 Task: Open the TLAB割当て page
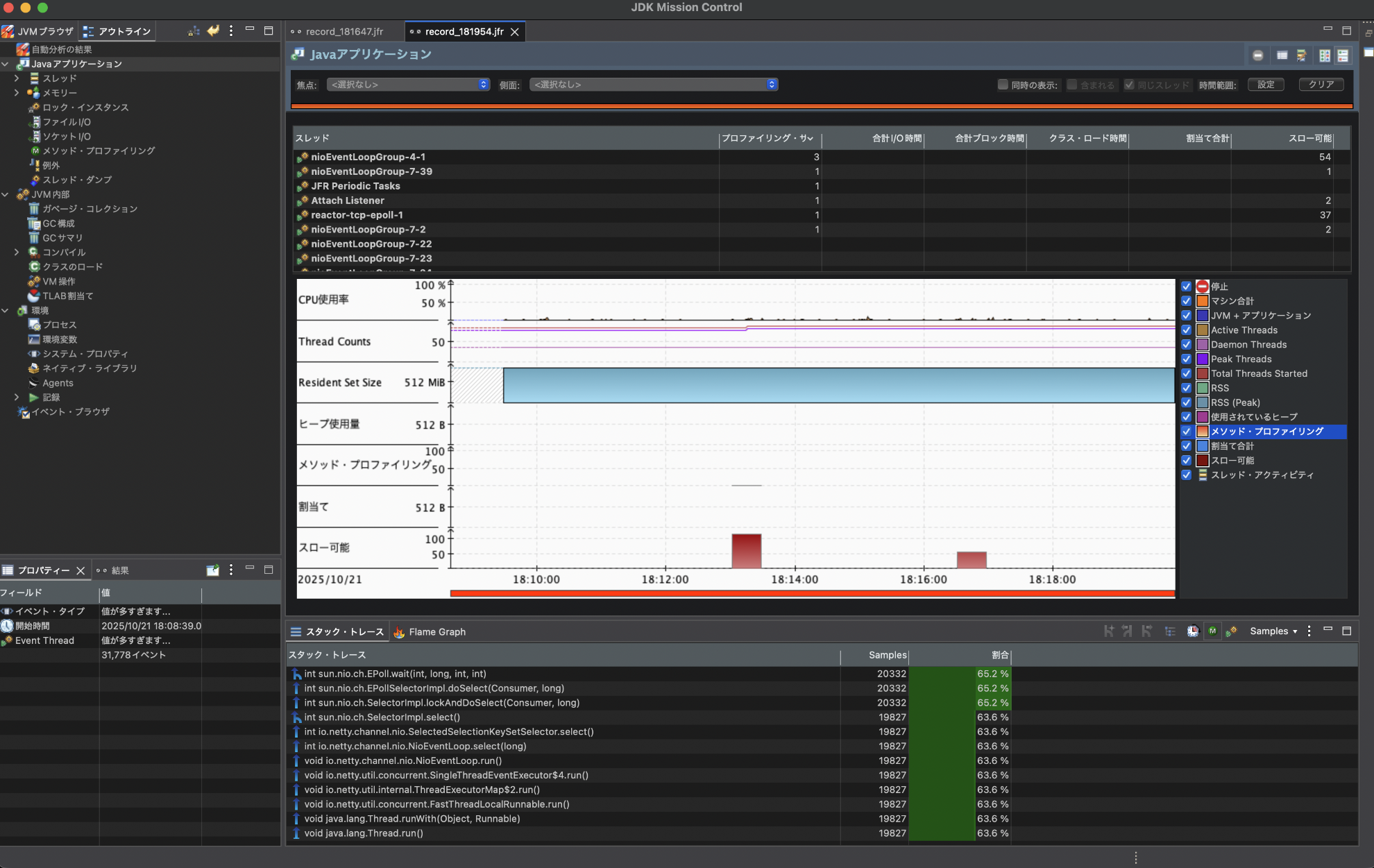[x=67, y=296]
